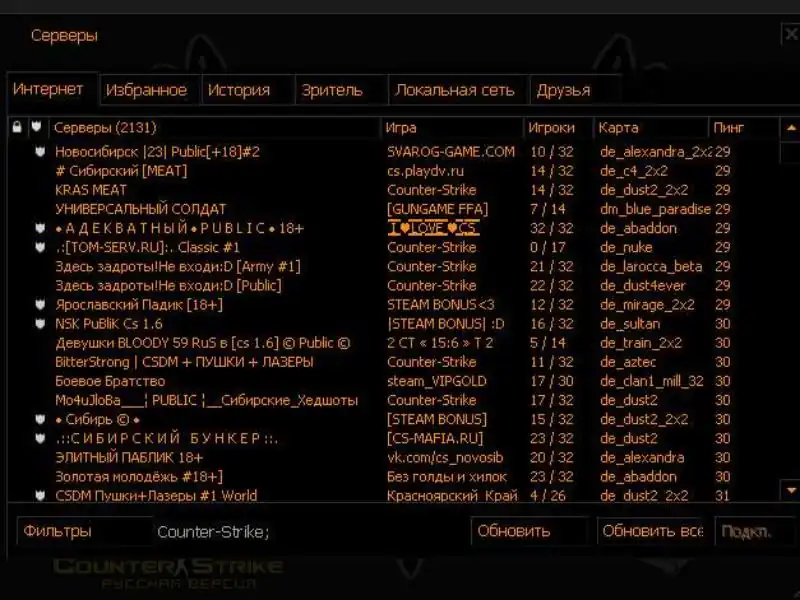Open the История tab
Screen dimensions: 800x600
point(247,90)
